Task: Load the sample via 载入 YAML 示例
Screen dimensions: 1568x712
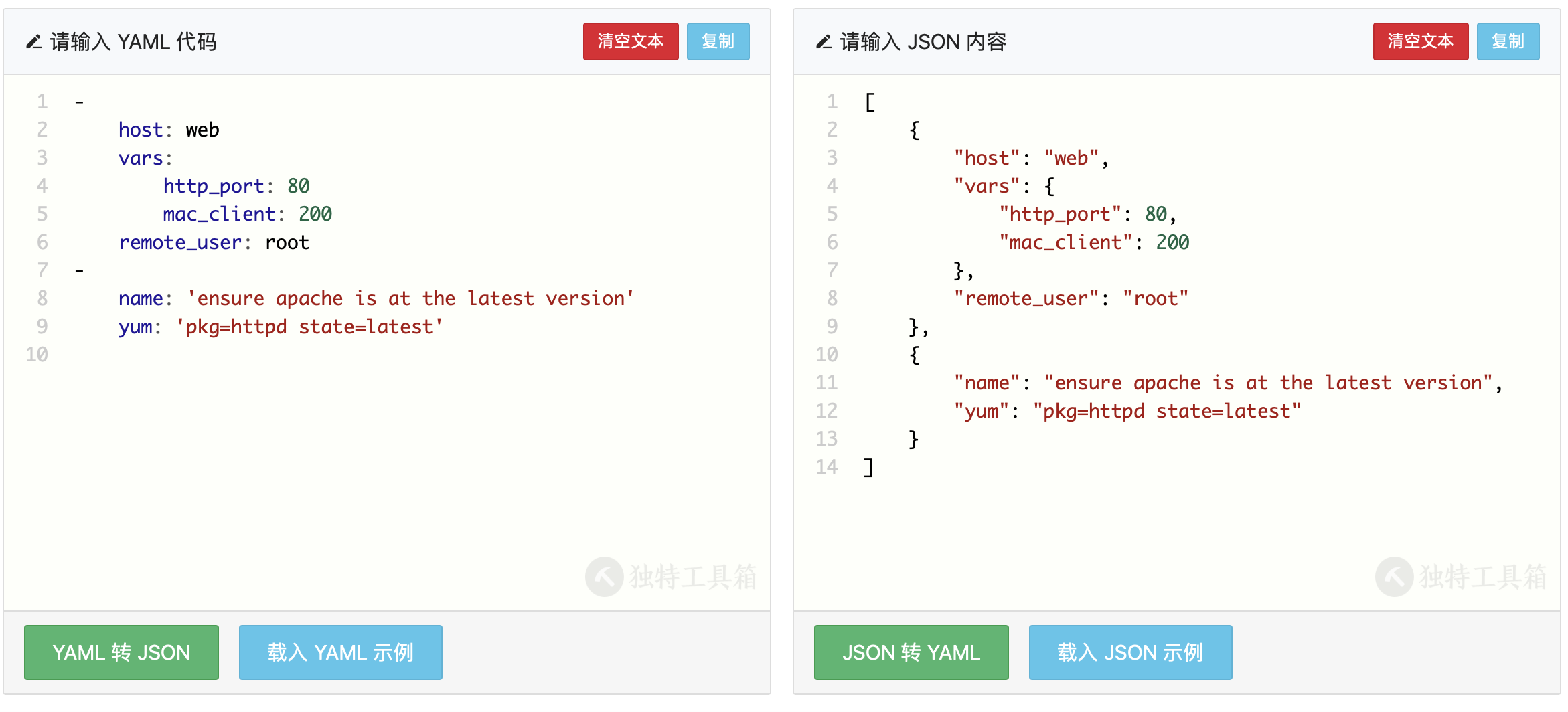Action: pos(340,652)
